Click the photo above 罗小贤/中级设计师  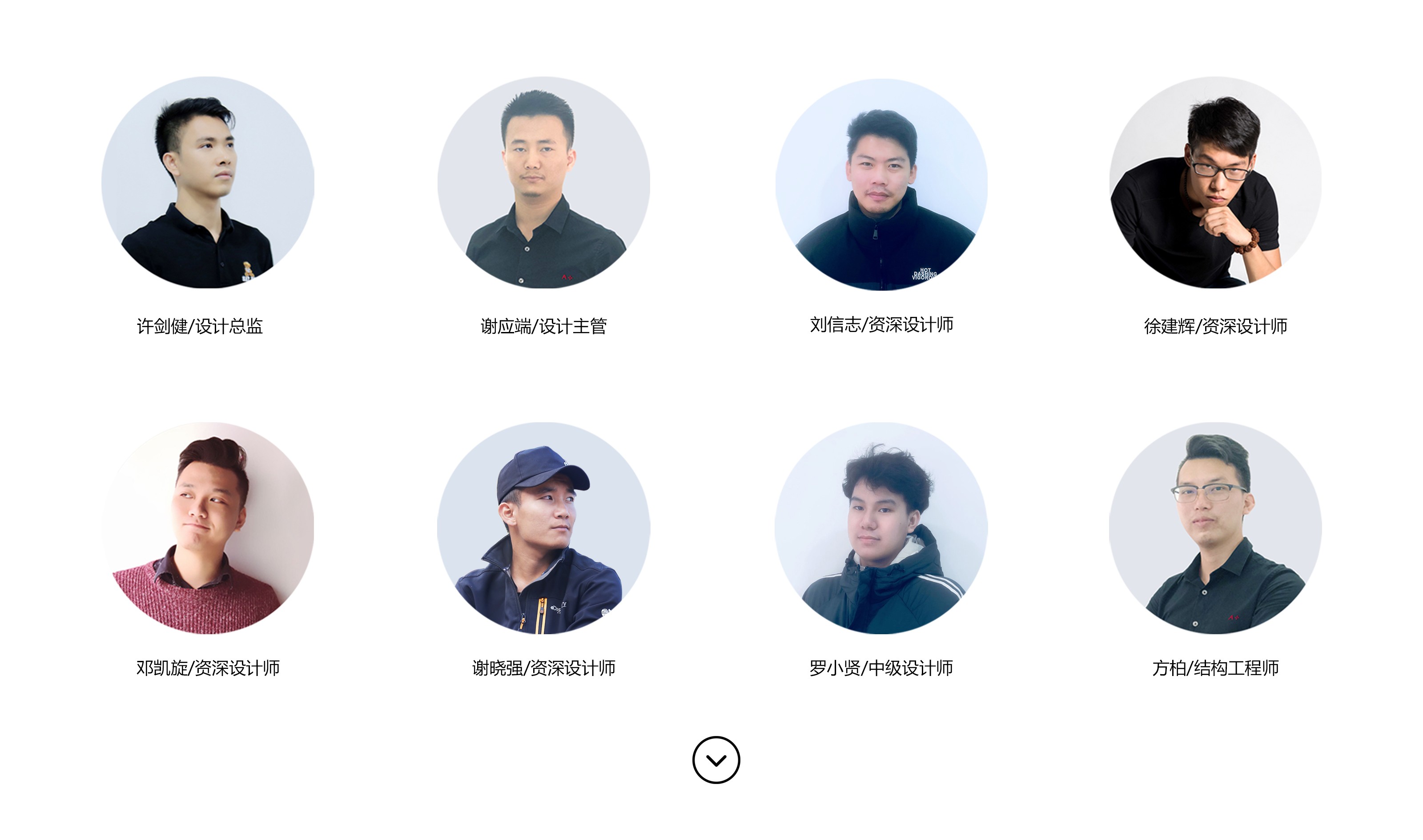point(881,528)
